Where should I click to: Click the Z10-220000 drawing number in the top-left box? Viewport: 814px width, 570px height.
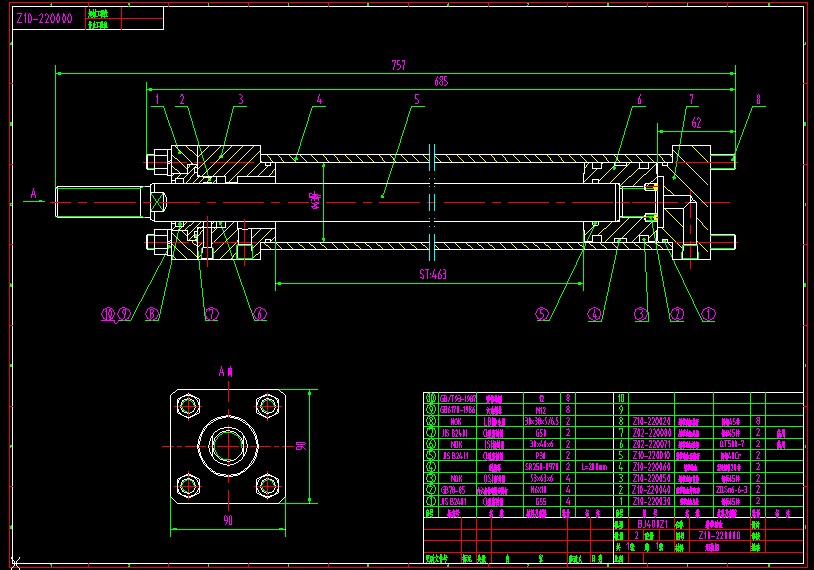44,19
